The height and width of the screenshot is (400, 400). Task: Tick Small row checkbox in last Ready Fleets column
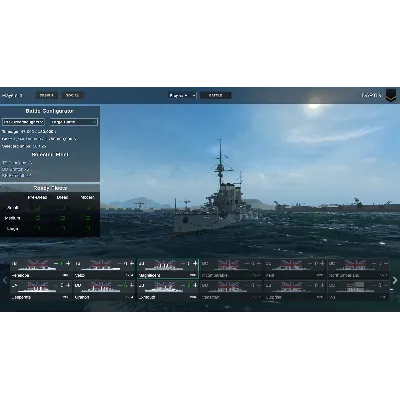[88, 208]
